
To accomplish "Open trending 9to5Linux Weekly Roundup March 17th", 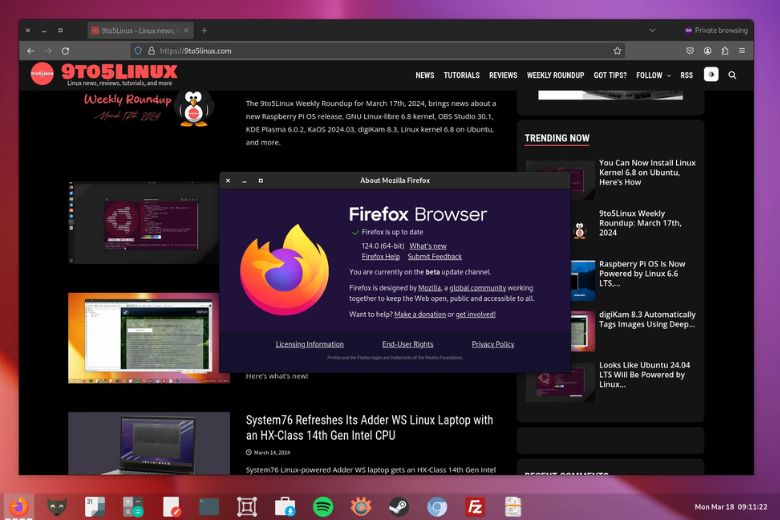I will (640, 223).
